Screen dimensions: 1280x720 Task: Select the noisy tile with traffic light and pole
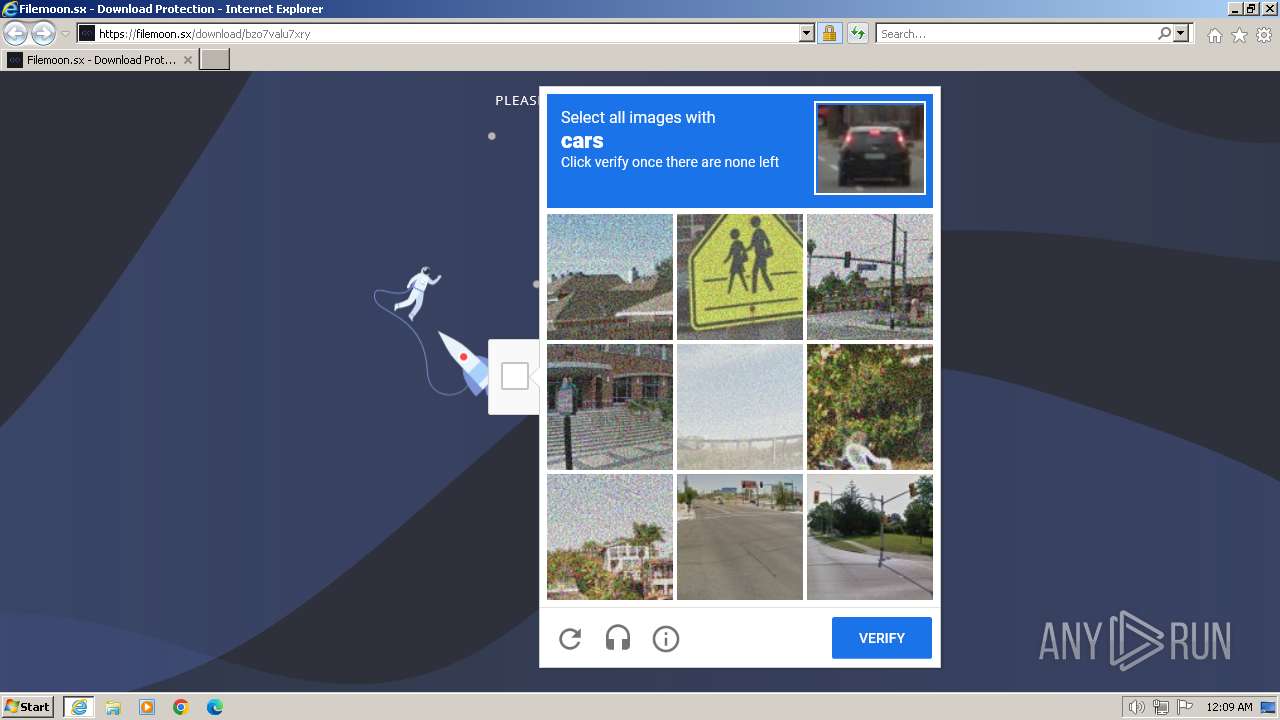tap(870, 277)
